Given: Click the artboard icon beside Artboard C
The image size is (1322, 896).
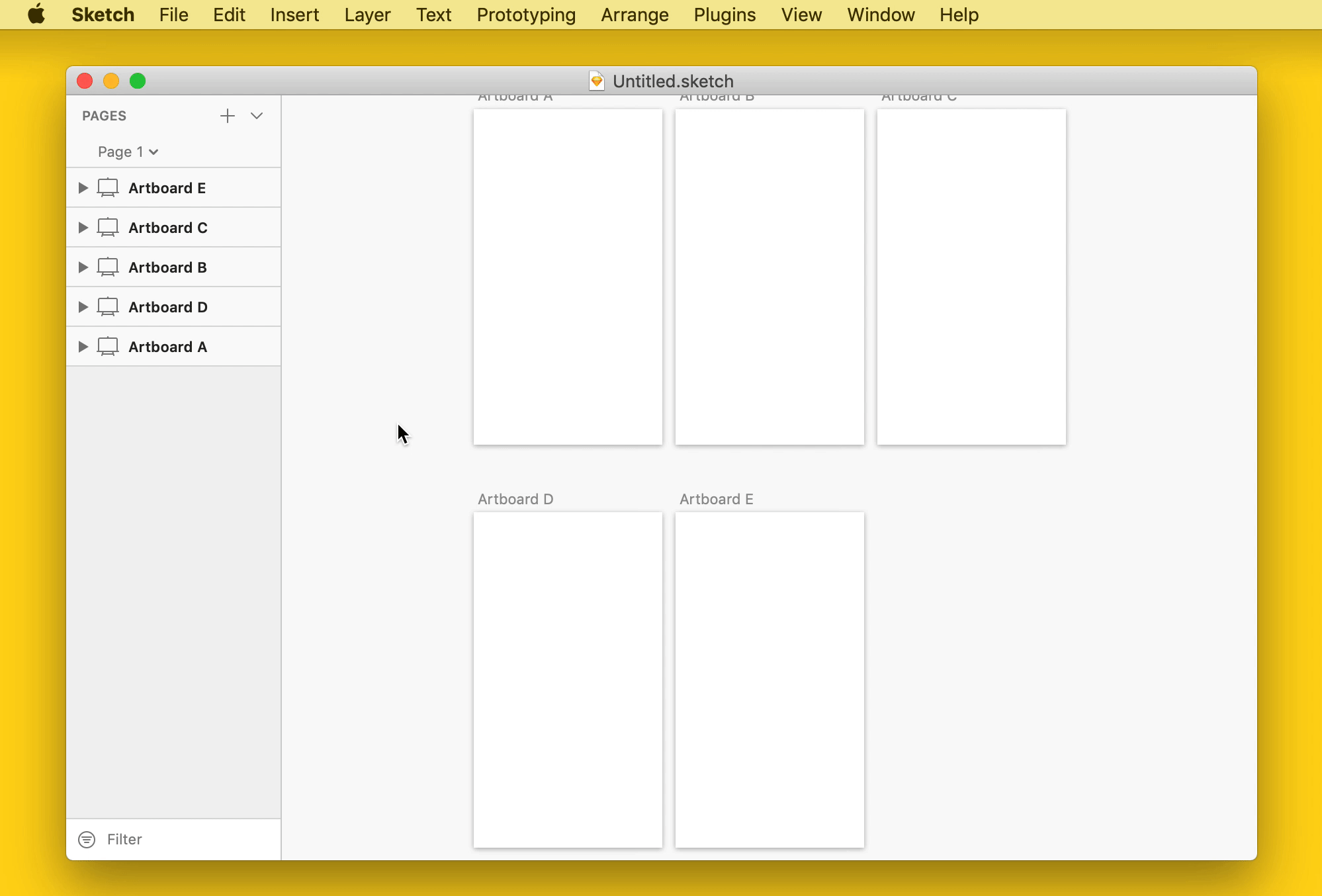Looking at the screenshot, I should tap(108, 228).
